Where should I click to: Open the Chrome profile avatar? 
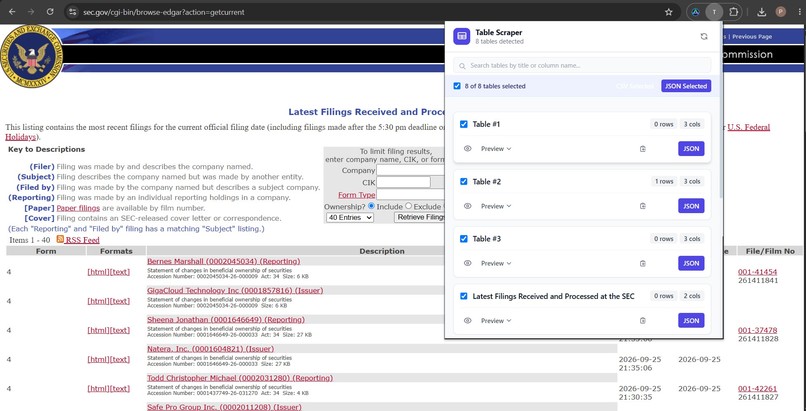click(781, 12)
